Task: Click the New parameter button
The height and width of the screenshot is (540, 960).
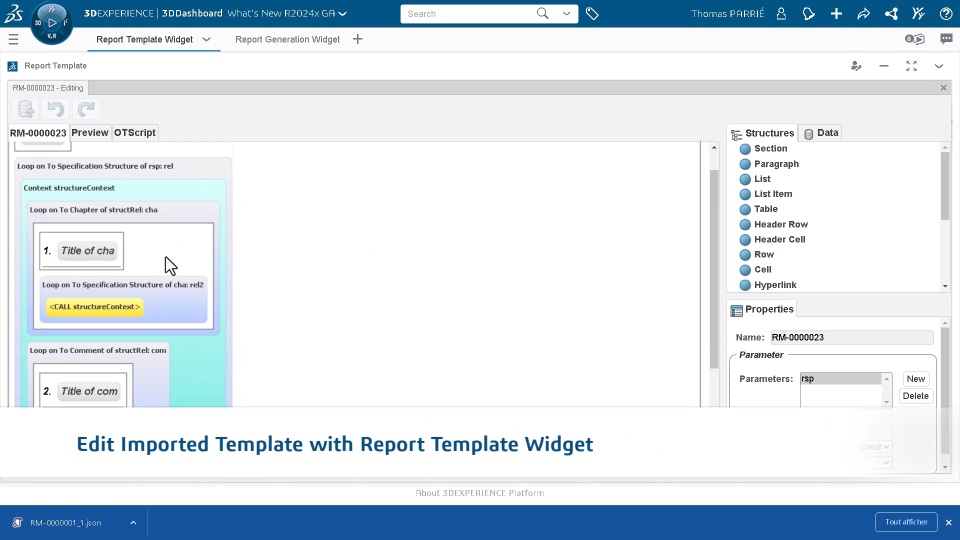Action: pos(916,379)
